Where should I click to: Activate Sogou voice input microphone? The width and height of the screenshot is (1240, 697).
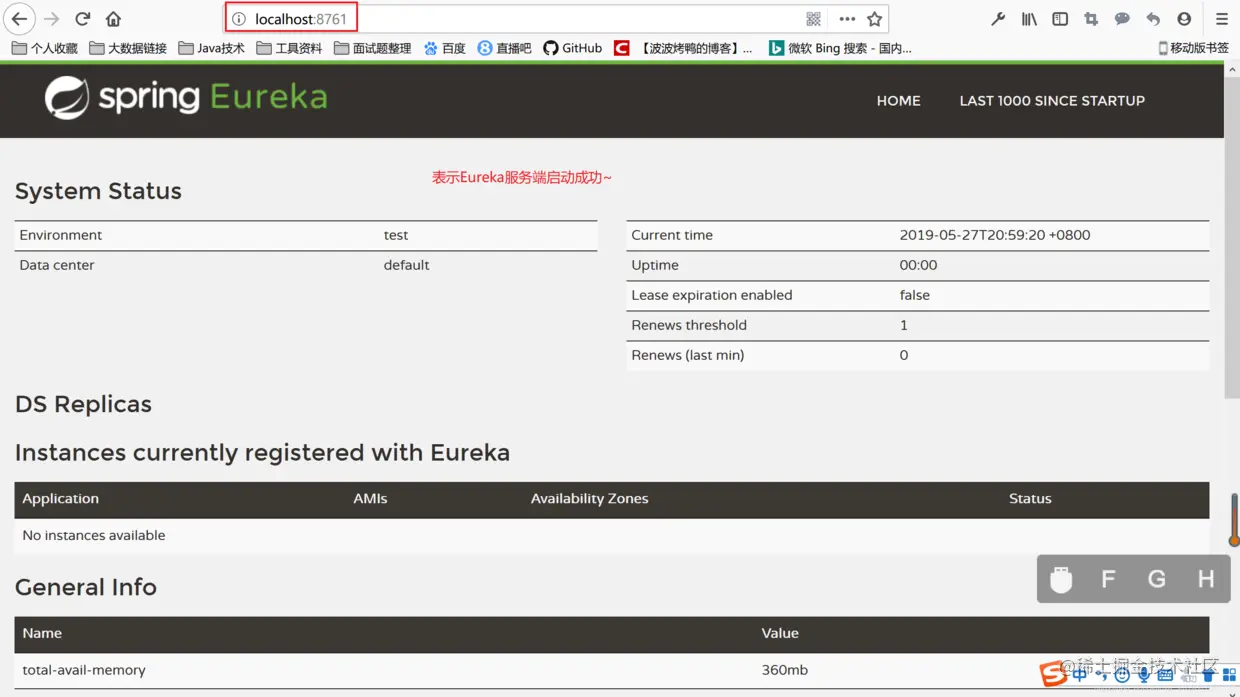(x=1144, y=676)
